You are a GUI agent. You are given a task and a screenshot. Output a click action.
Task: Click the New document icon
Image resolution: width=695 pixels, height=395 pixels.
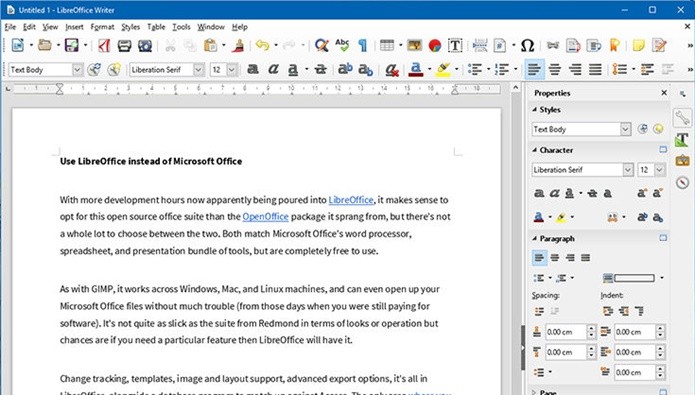tap(18, 45)
